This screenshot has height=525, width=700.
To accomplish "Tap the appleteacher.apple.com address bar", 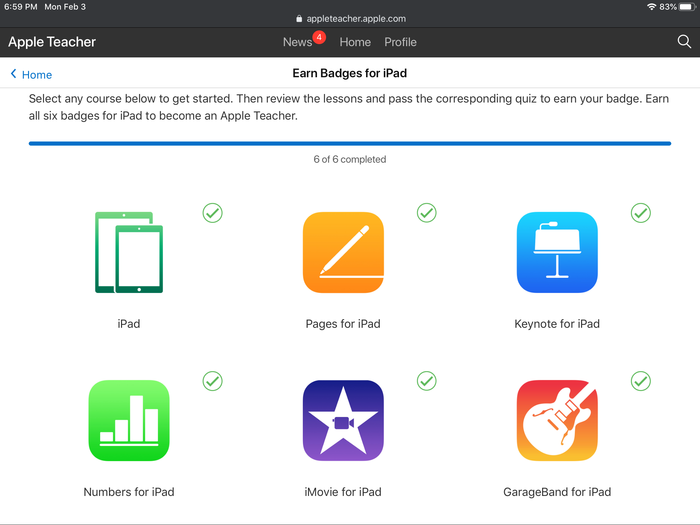I will pyautogui.click(x=351, y=18).
